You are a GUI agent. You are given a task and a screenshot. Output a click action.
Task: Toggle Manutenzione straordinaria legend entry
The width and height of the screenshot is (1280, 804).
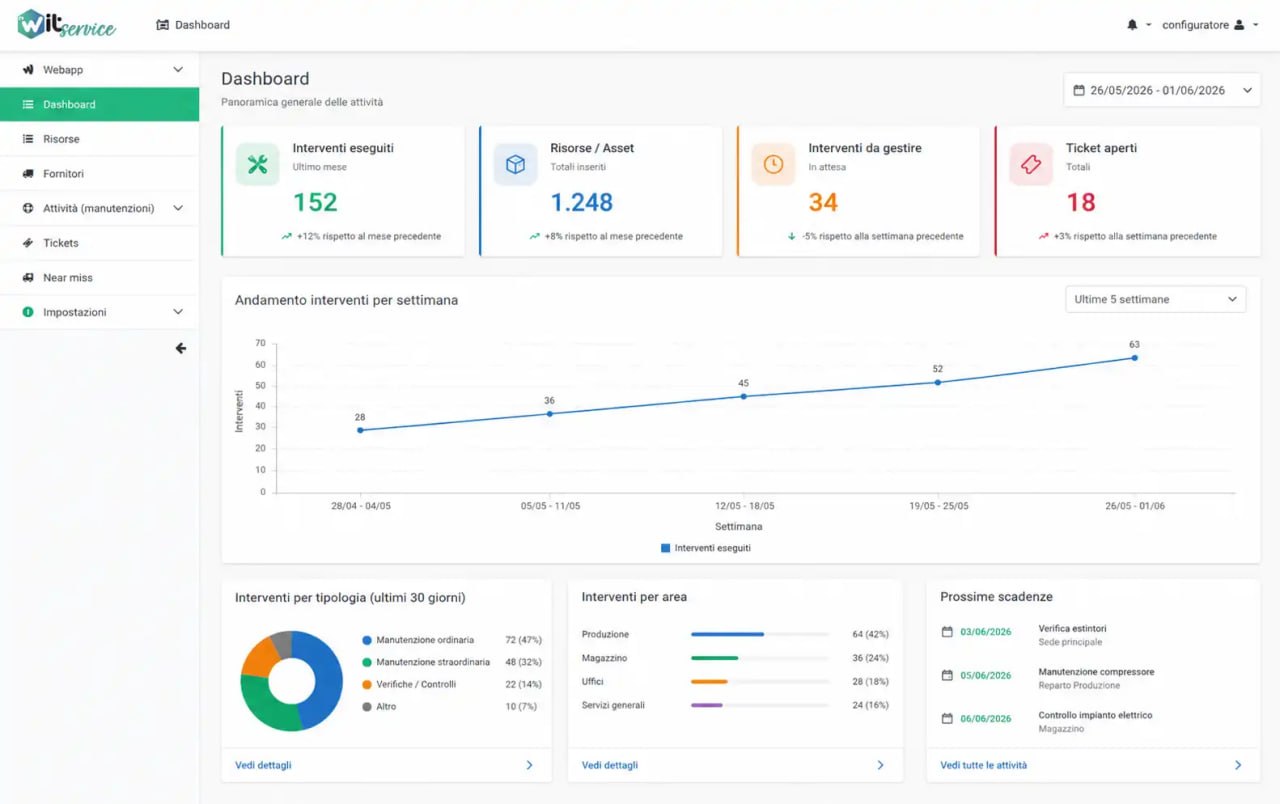(x=426, y=662)
